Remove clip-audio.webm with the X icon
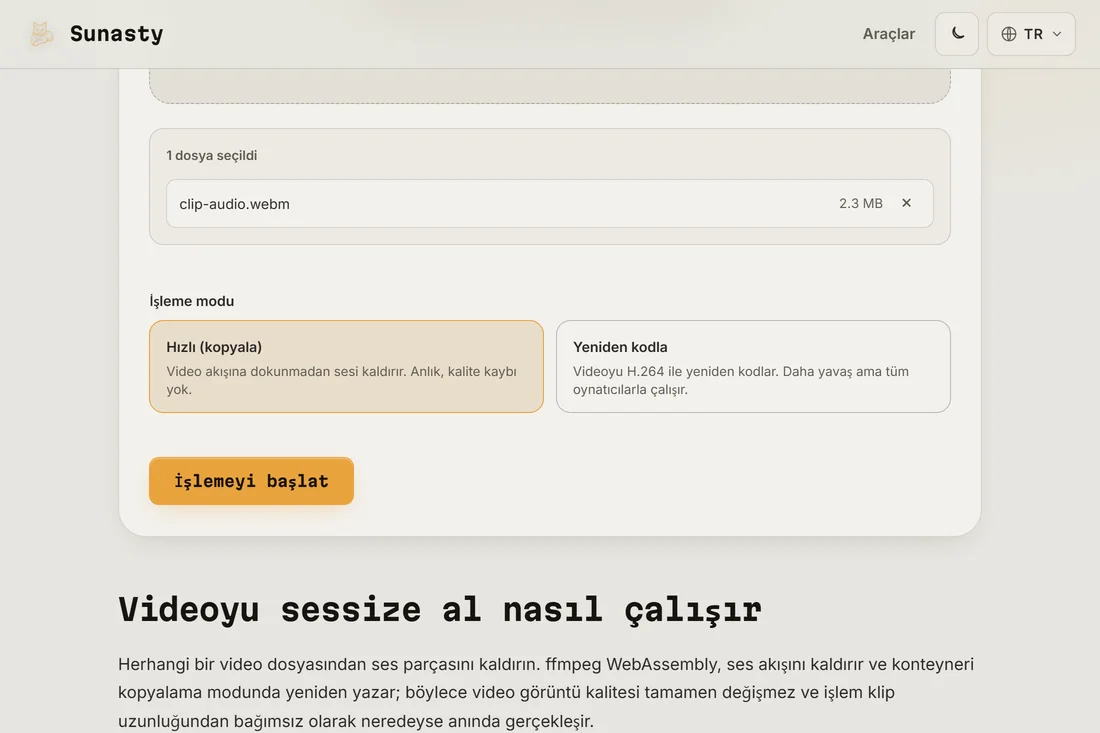1100x733 pixels. coord(906,203)
